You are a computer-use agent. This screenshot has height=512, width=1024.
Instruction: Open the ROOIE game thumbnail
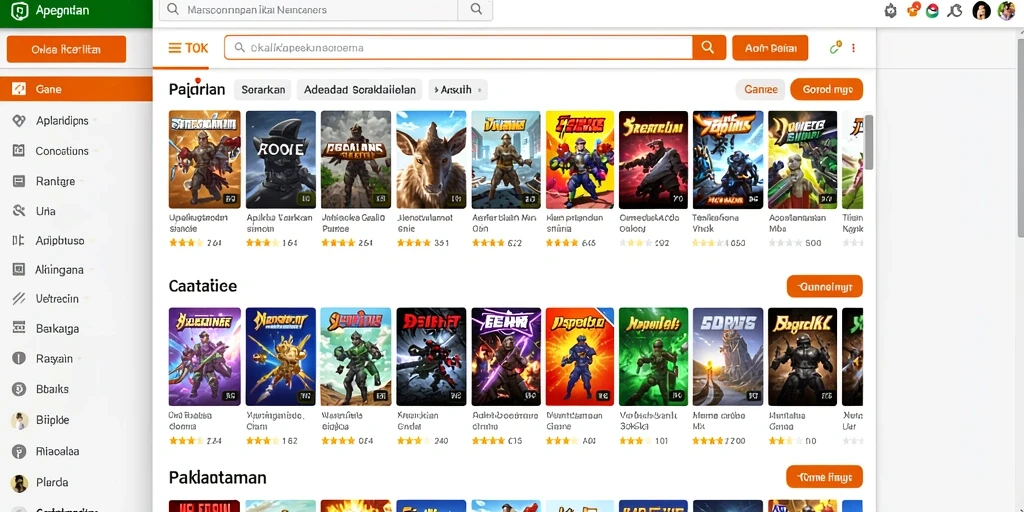(281, 160)
